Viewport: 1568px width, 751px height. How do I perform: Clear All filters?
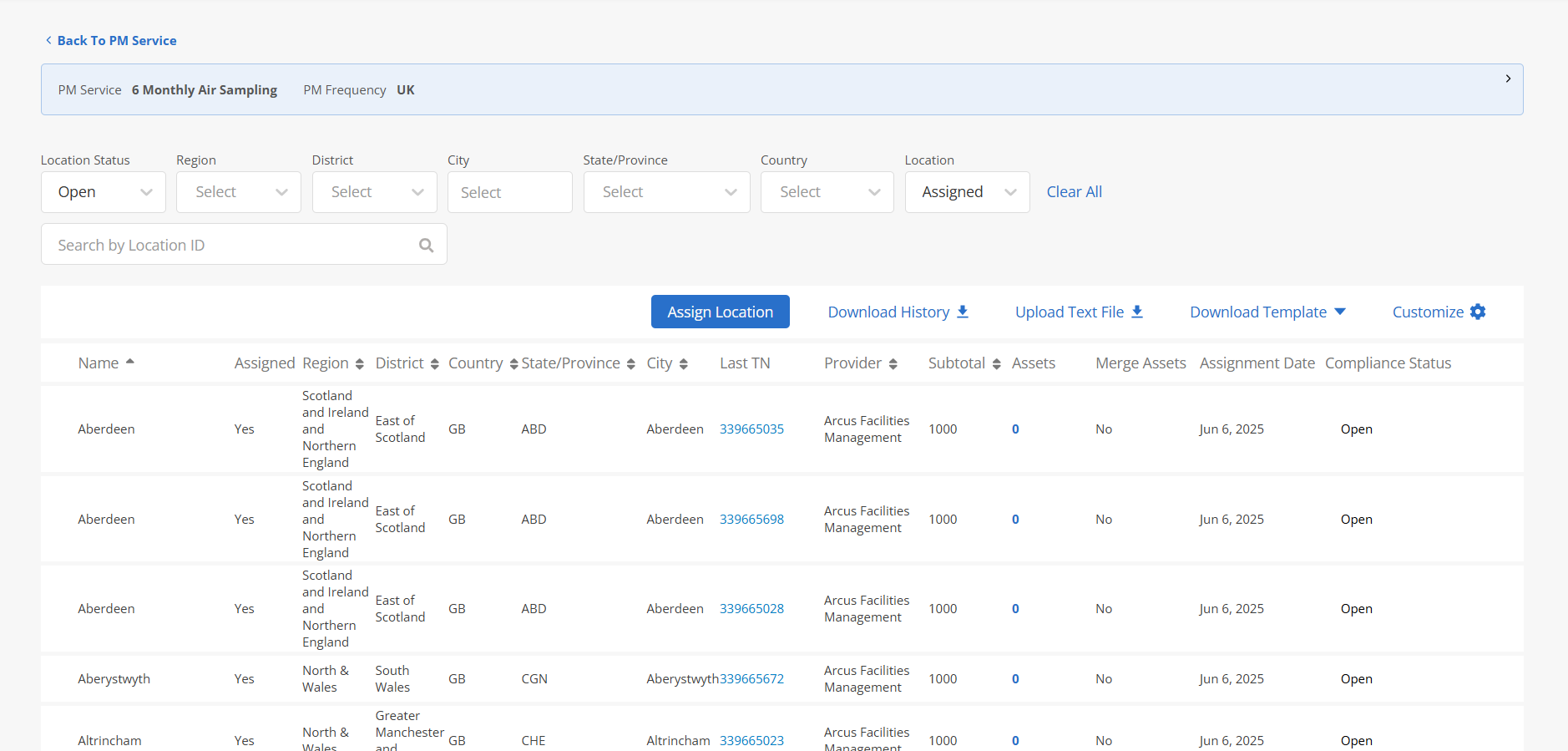coord(1074,192)
